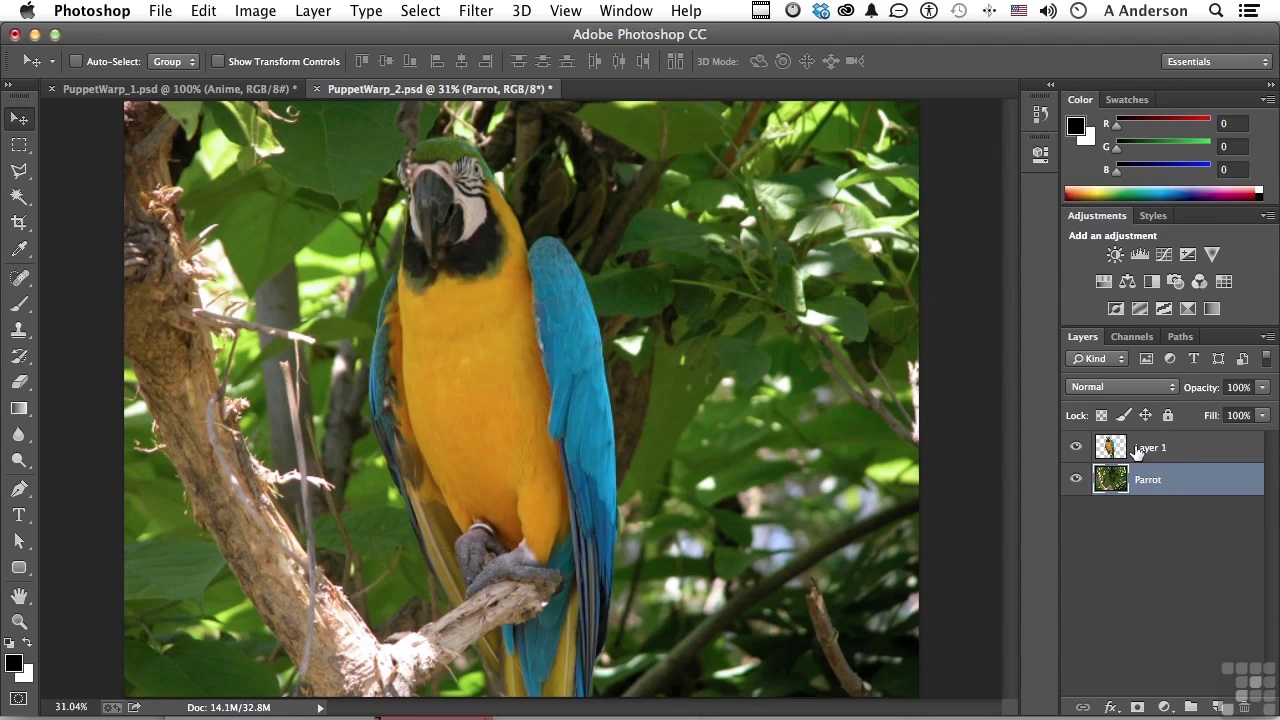Add Levels adjustment icon
Image resolution: width=1280 pixels, height=720 pixels.
point(1139,255)
